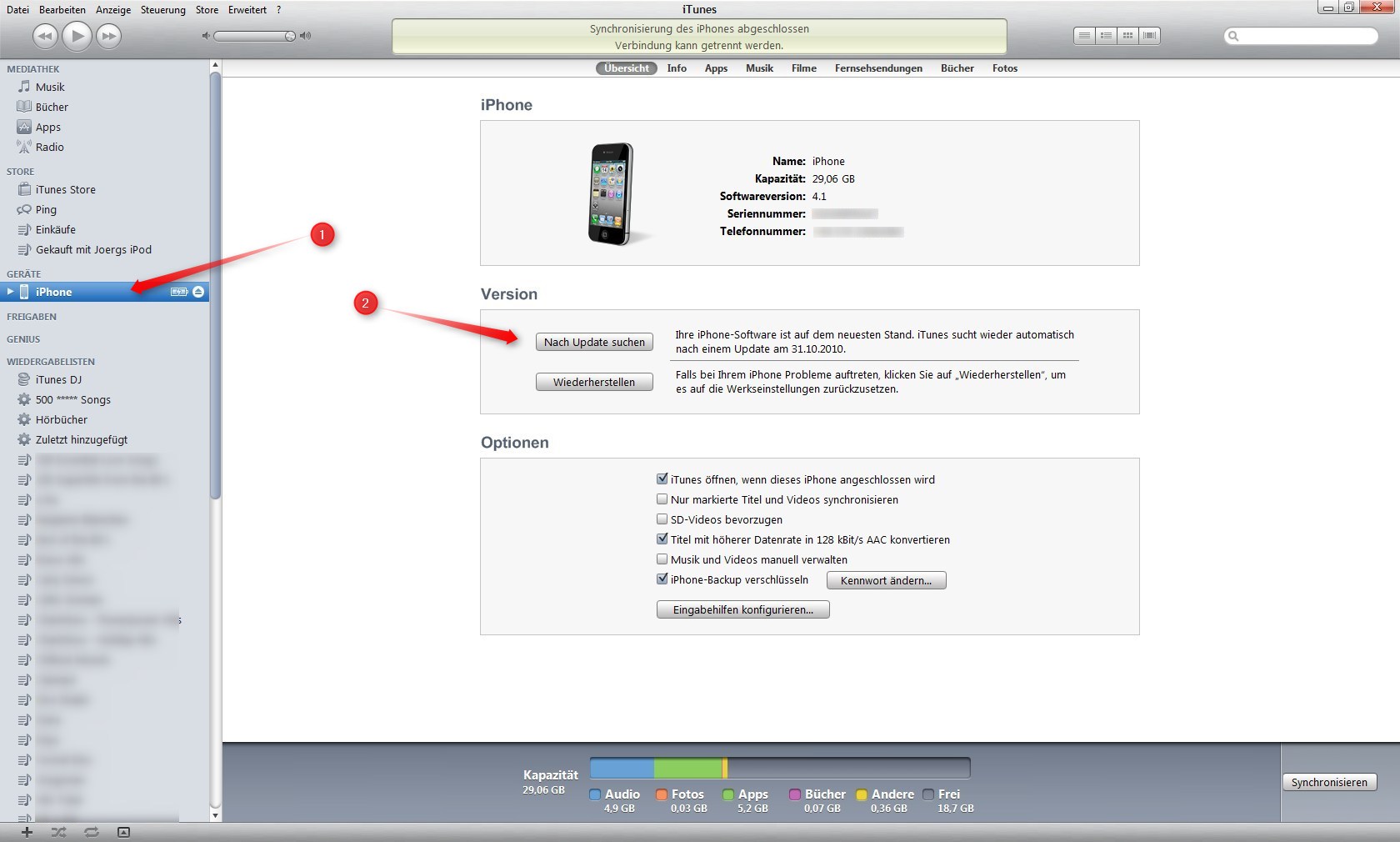Enable Musik und Videos manuell verwalten

(x=662, y=559)
